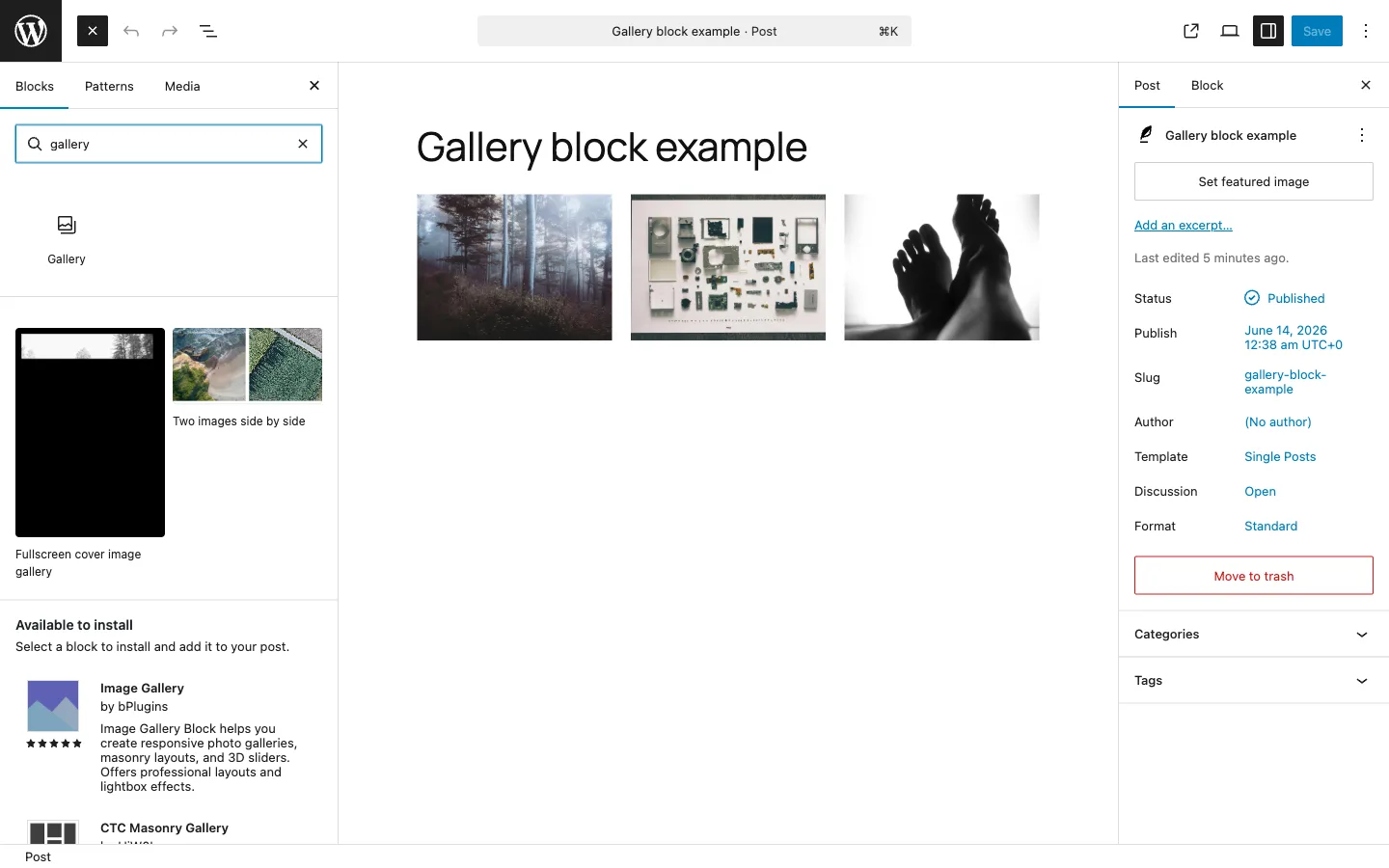Expand the Categories panel
Screen dimensions: 1389x868
[x=1254, y=634]
